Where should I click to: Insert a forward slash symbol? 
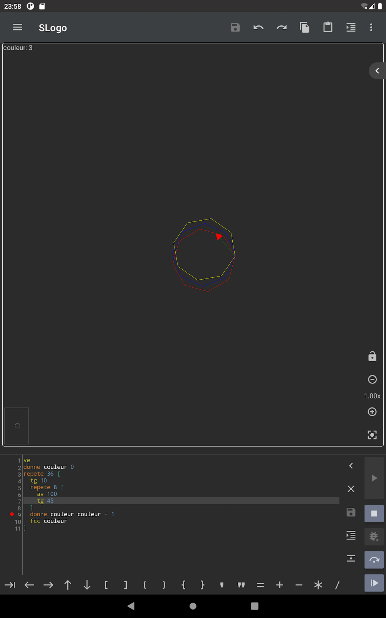click(337, 585)
